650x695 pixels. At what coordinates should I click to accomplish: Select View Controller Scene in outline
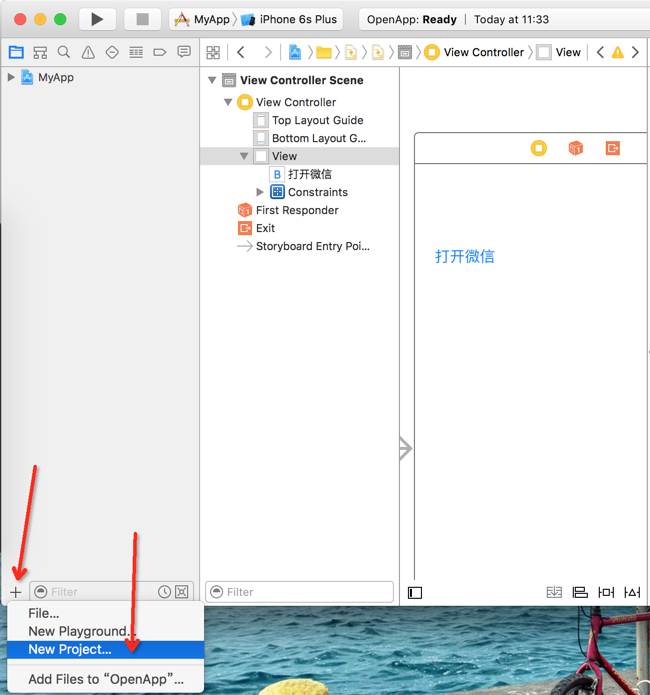click(300, 80)
